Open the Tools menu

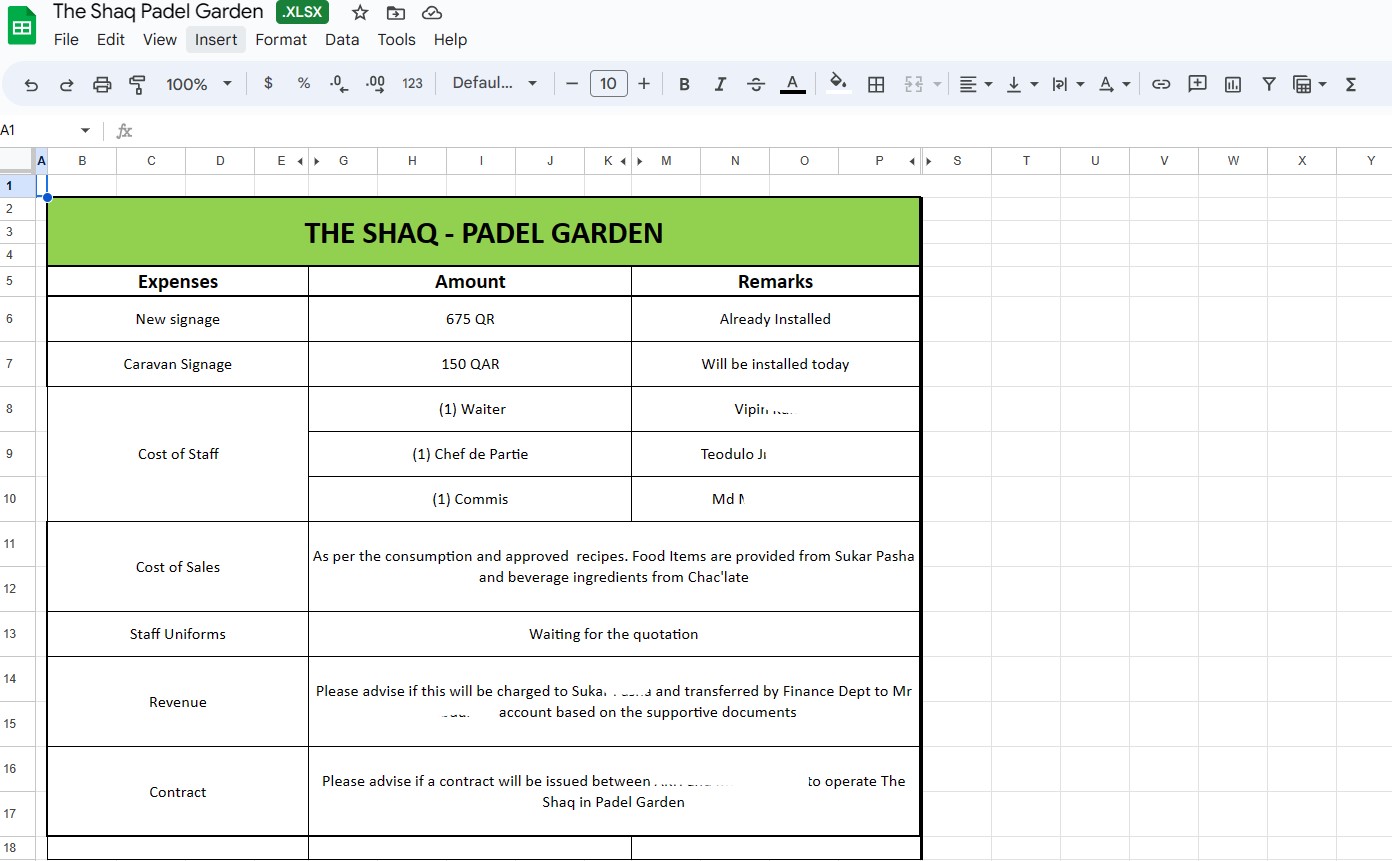(x=396, y=40)
